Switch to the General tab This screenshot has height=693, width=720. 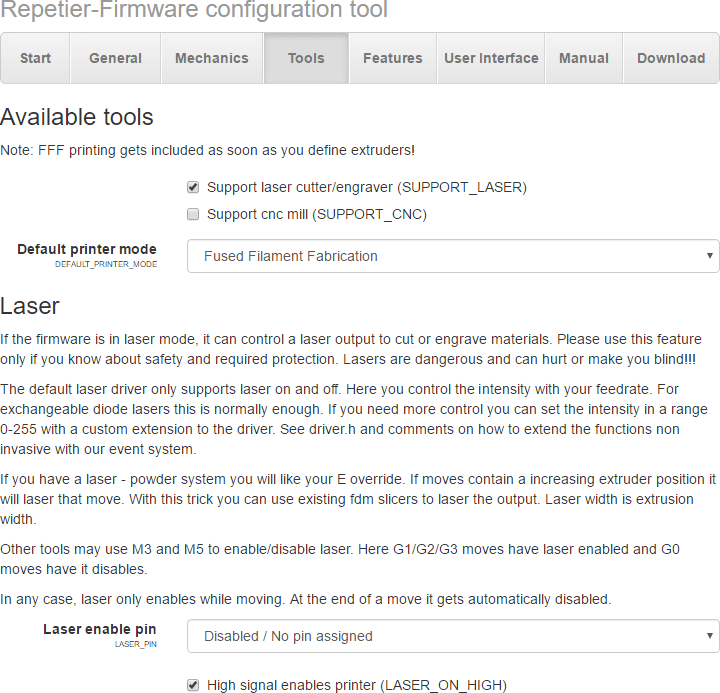click(x=115, y=58)
